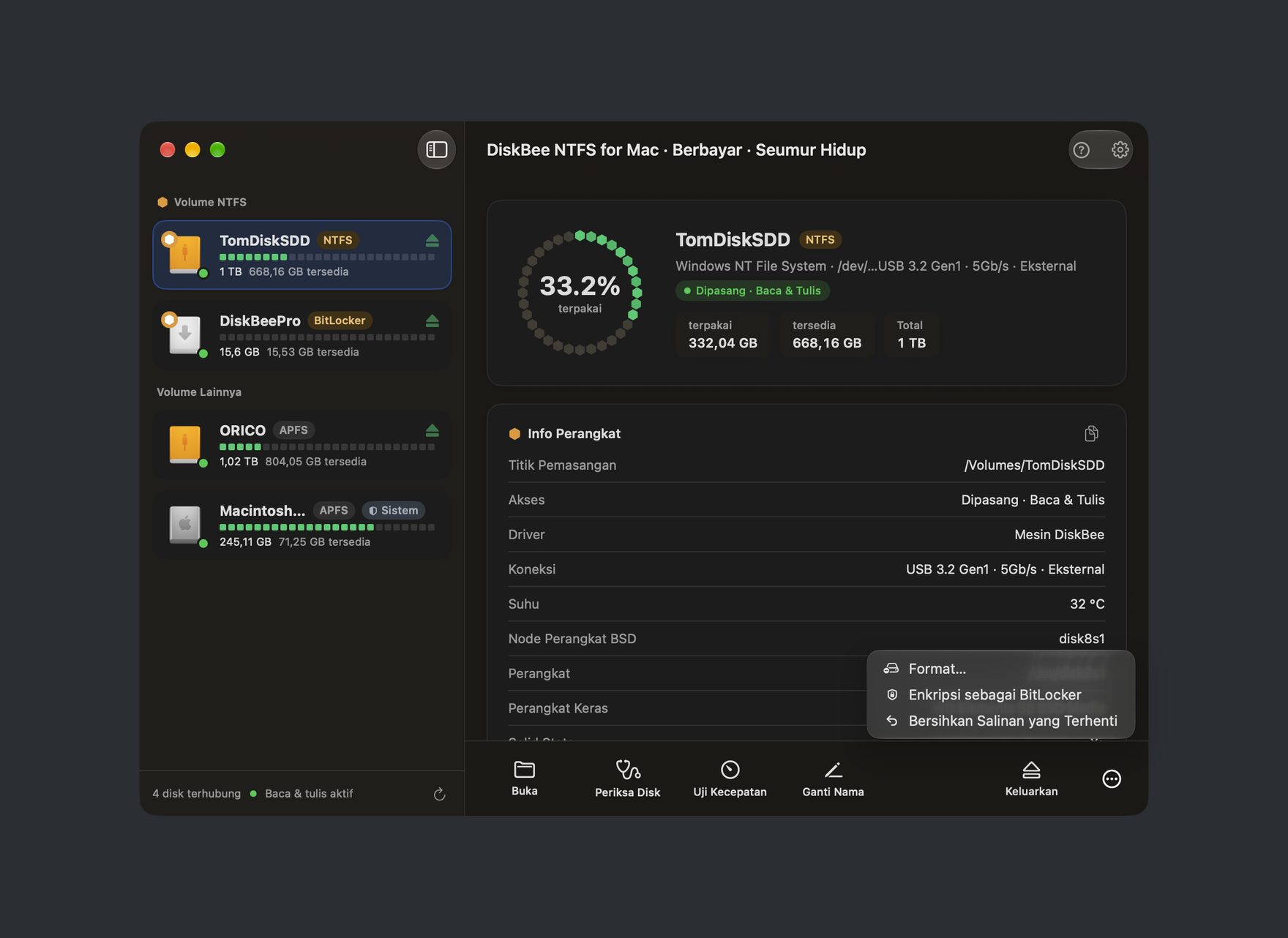Start Uji Kecepatan speed test
Screen dimensions: 1288x938
[730, 778]
